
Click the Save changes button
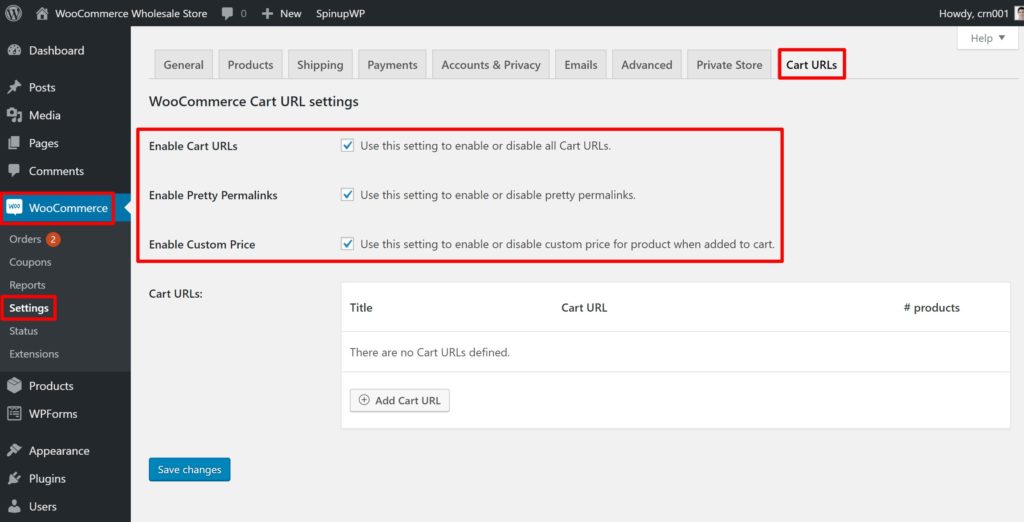[x=189, y=469]
